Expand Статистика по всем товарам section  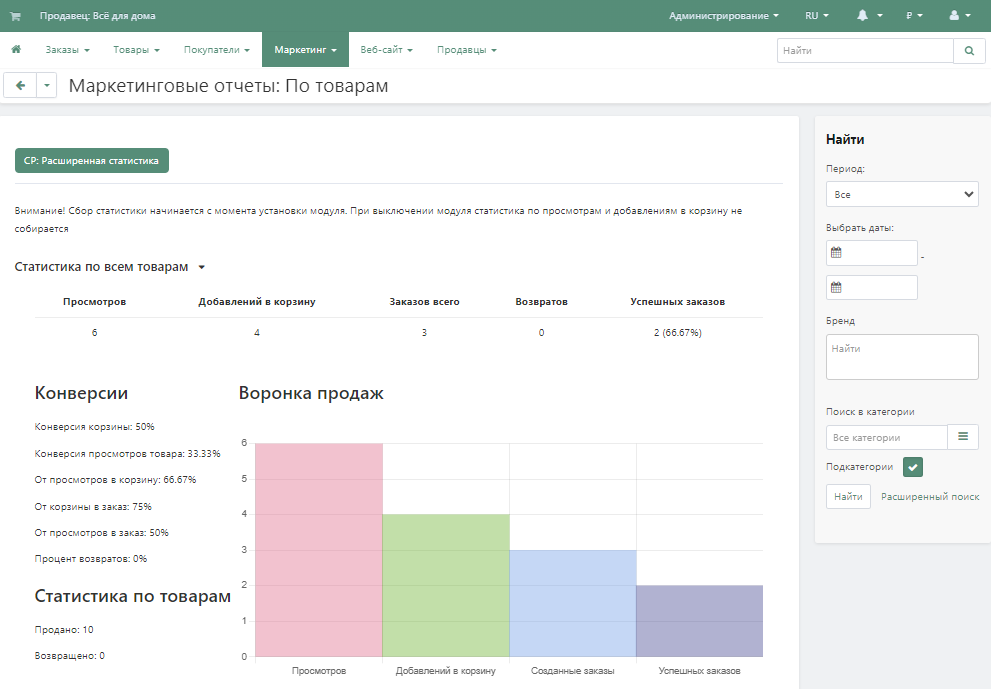pos(110,267)
